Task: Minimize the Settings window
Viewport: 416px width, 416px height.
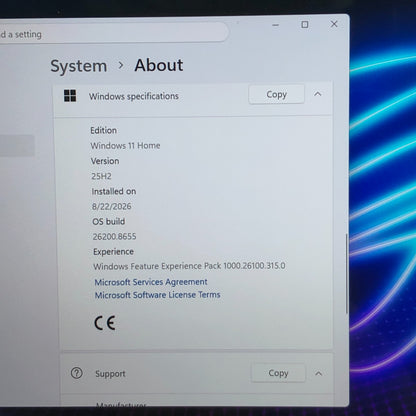Action: [275, 25]
